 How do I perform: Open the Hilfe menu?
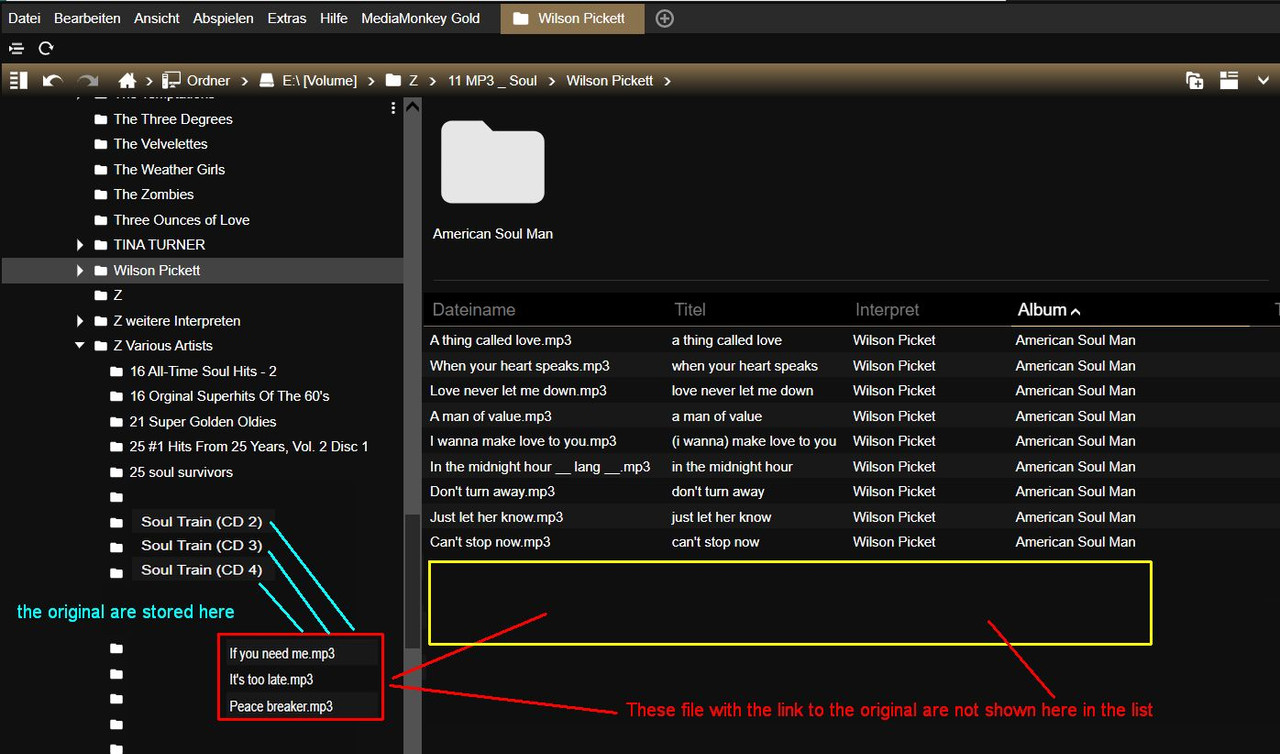(x=334, y=18)
